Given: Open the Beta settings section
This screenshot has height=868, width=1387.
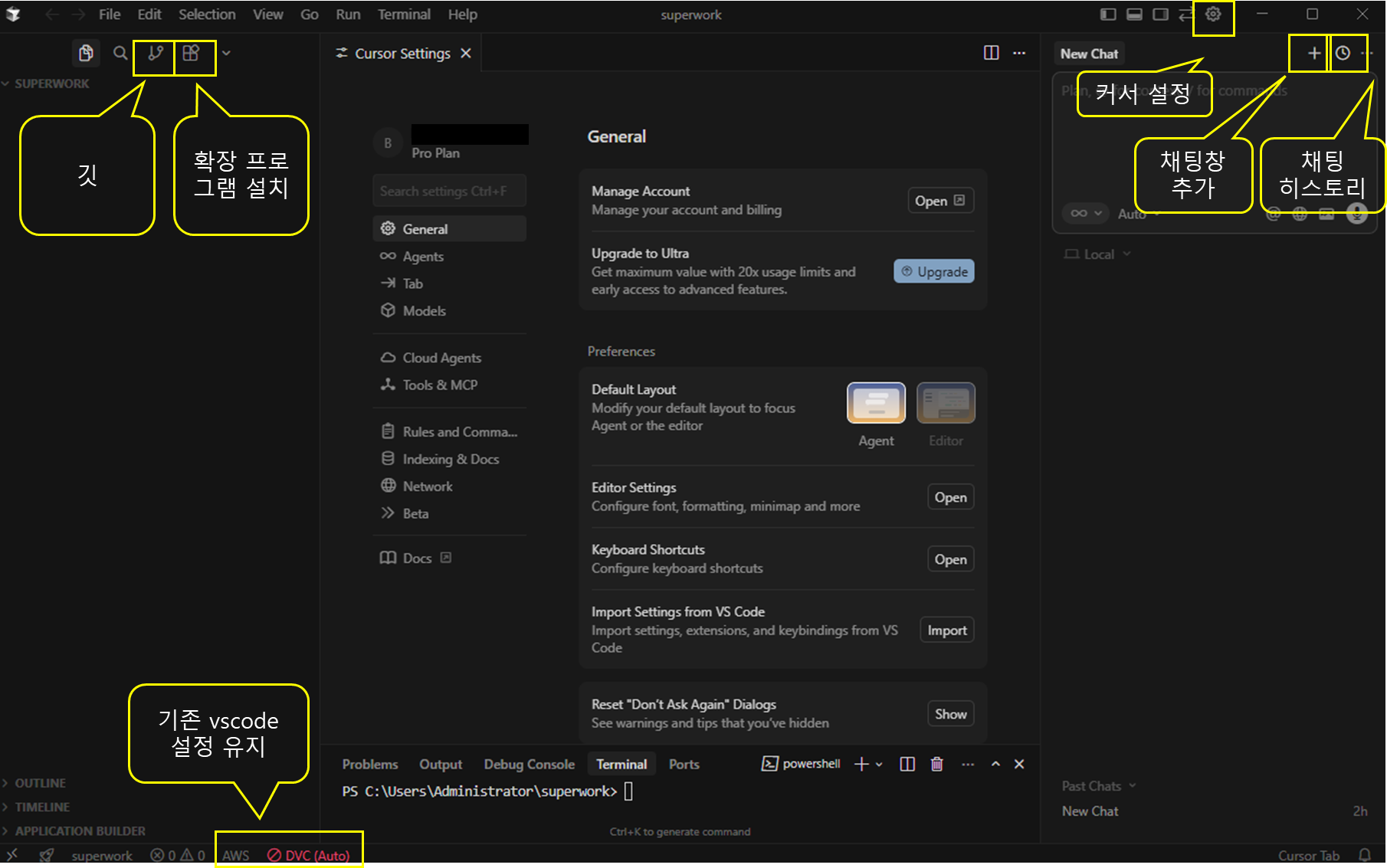Looking at the screenshot, I should (x=449, y=513).
